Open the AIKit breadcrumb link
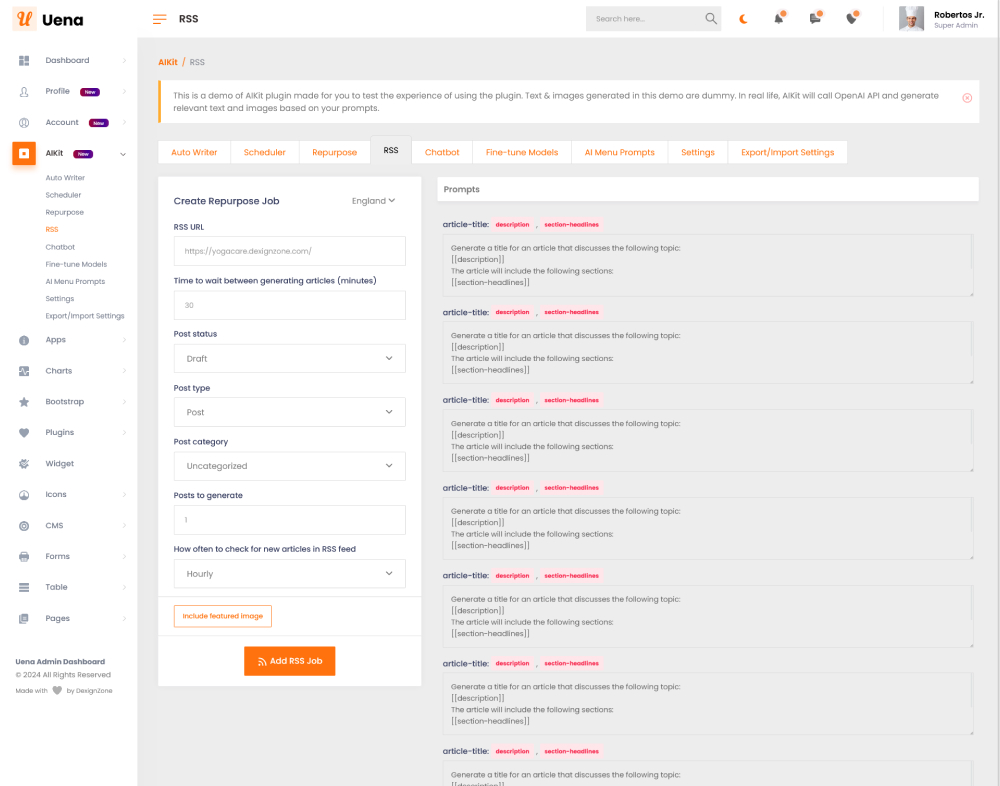The width and height of the screenshot is (1000, 786). pyautogui.click(x=167, y=62)
